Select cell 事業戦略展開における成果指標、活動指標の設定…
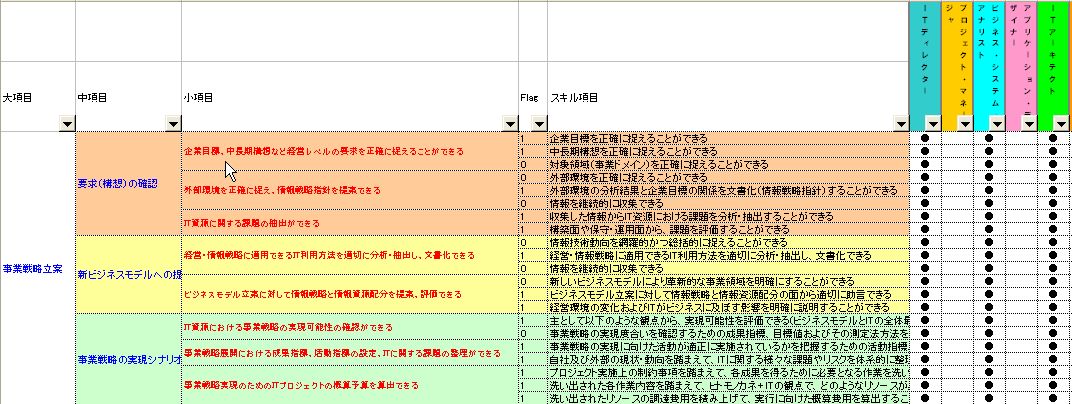Image resolution: width=1072 pixels, height=404 pixels. coord(349,353)
